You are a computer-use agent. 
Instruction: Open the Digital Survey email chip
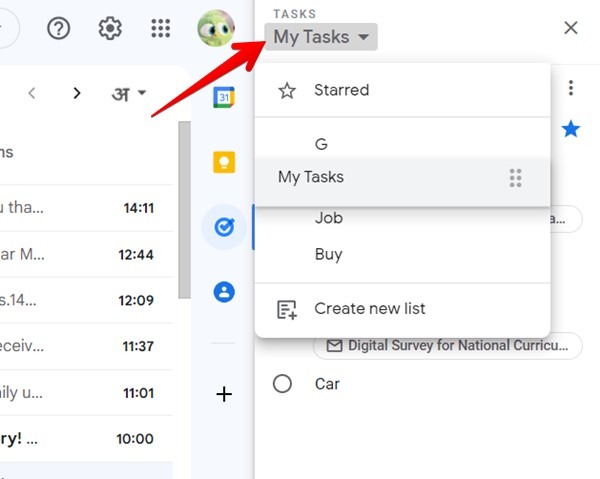tap(448, 346)
